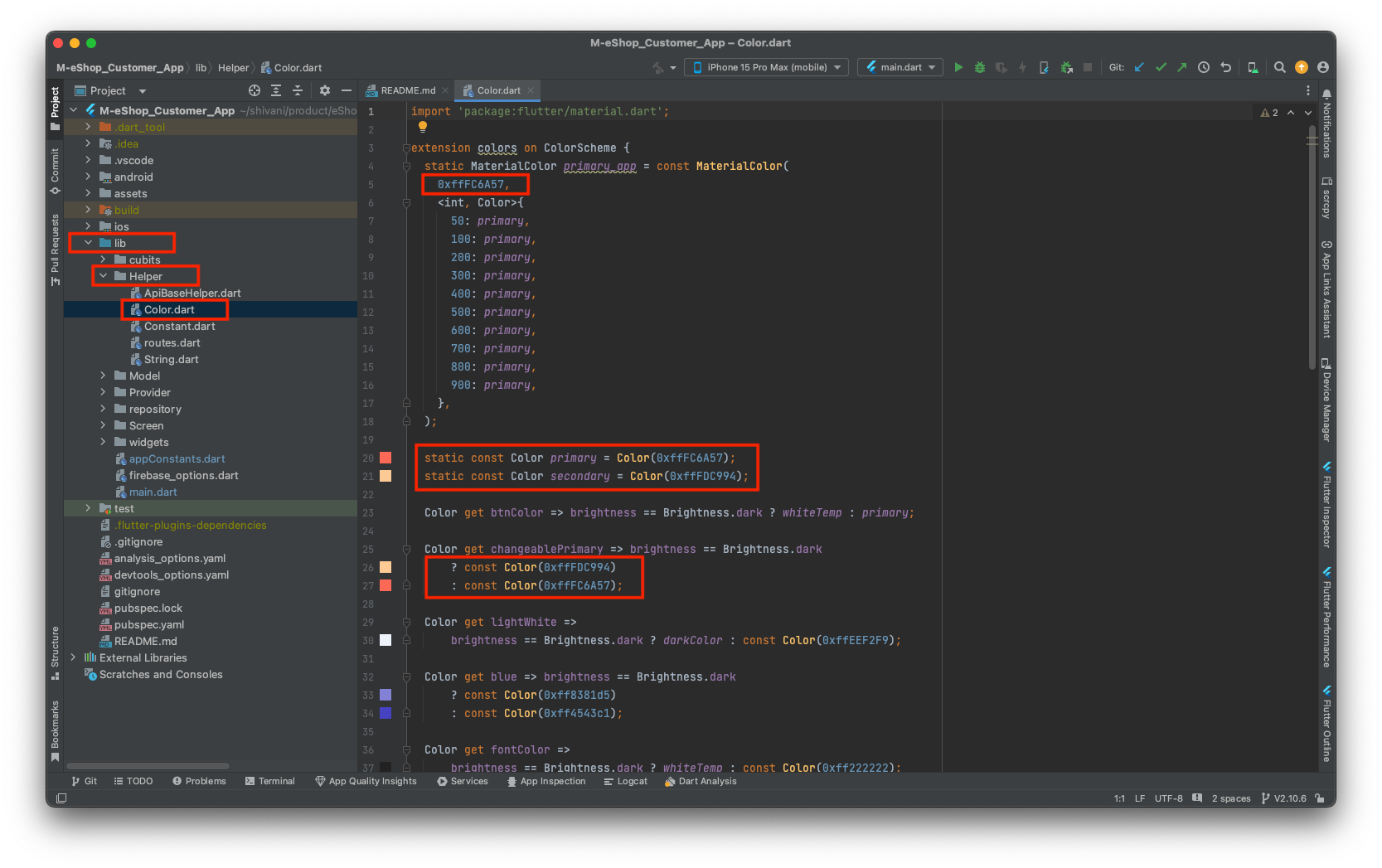Expand External Libraries node
Screen dimensions: 1382x868
[x=73, y=657]
